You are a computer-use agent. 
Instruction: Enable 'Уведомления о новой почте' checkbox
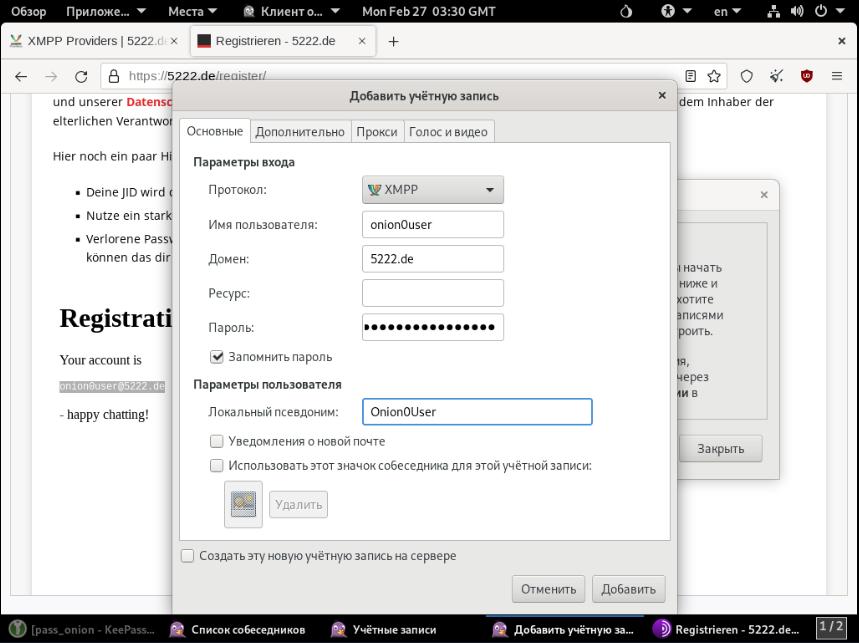point(217,441)
